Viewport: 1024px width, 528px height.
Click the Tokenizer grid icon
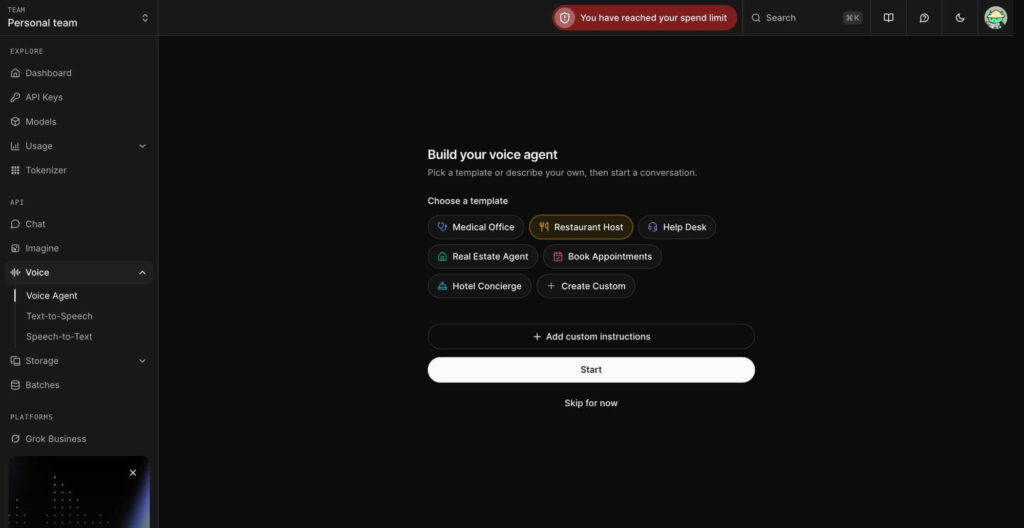(x=15, y=171)
